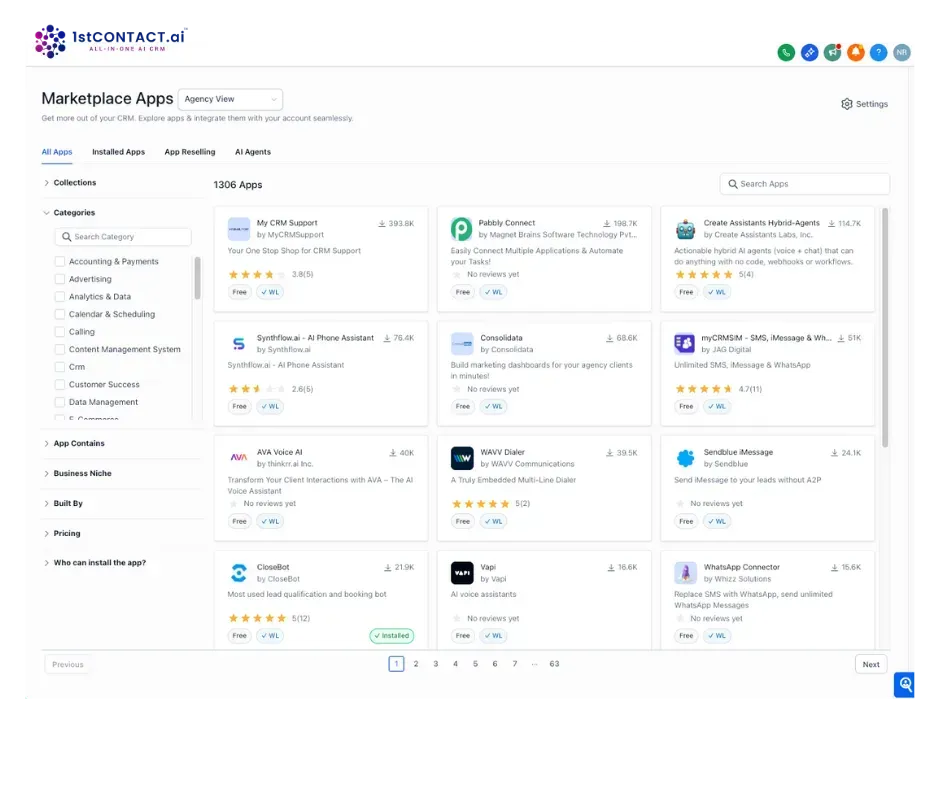
Task: Check the Accounting & Payments category
Action: coord(59,261)
